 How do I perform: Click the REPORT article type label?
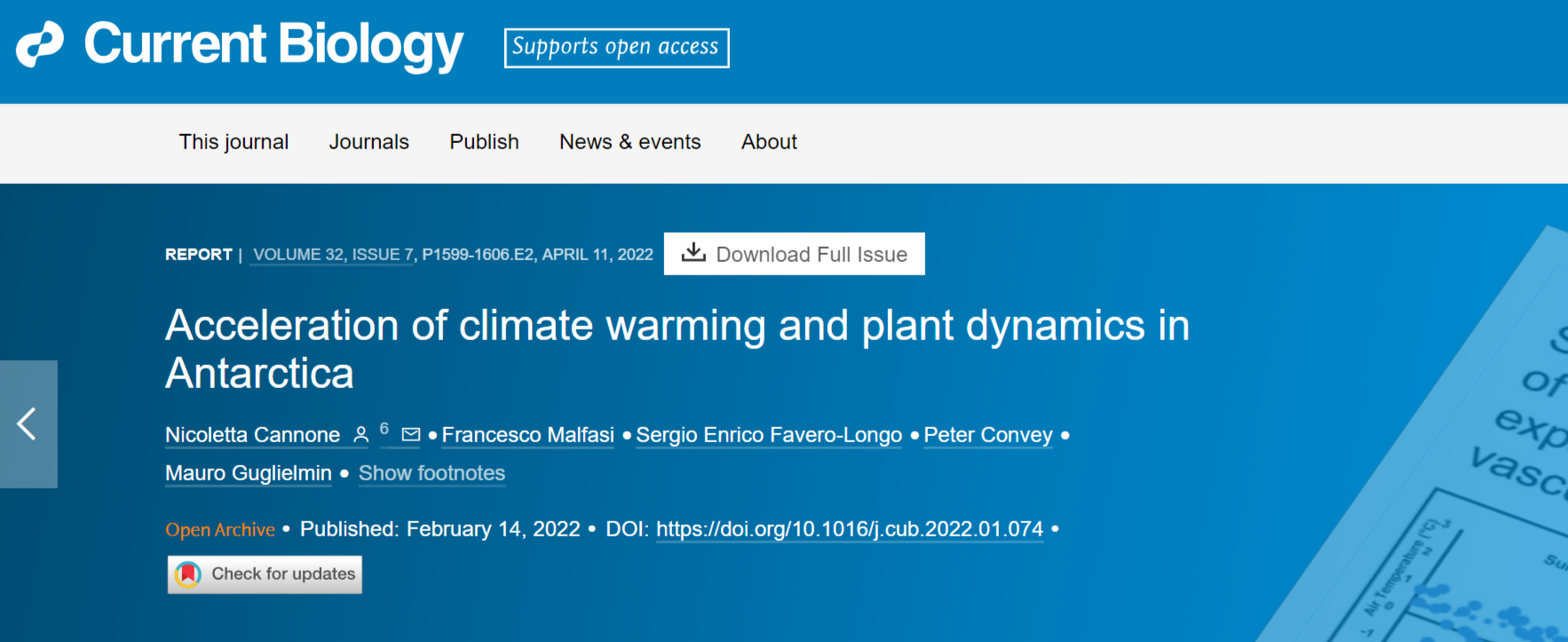[198, 255]
